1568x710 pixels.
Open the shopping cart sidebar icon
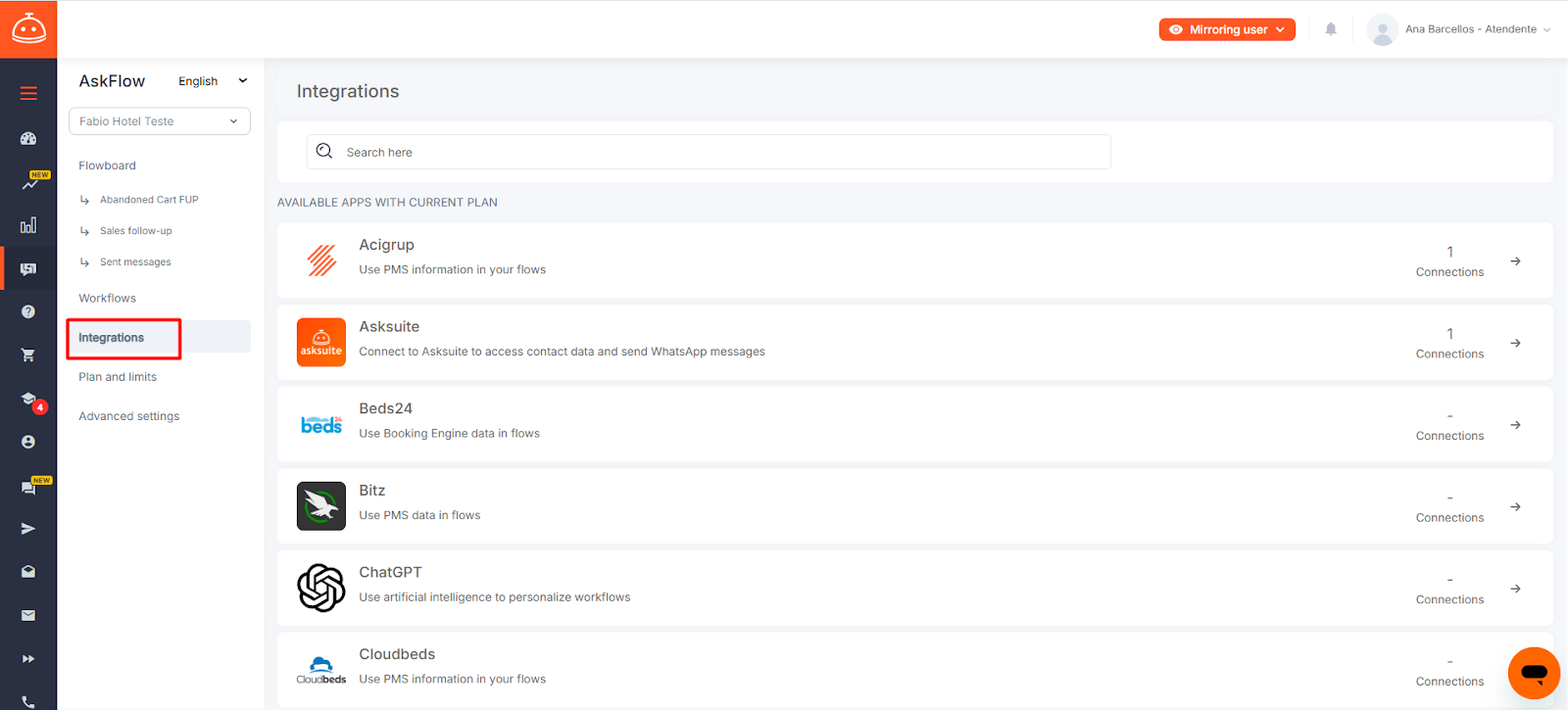point(28,355)
